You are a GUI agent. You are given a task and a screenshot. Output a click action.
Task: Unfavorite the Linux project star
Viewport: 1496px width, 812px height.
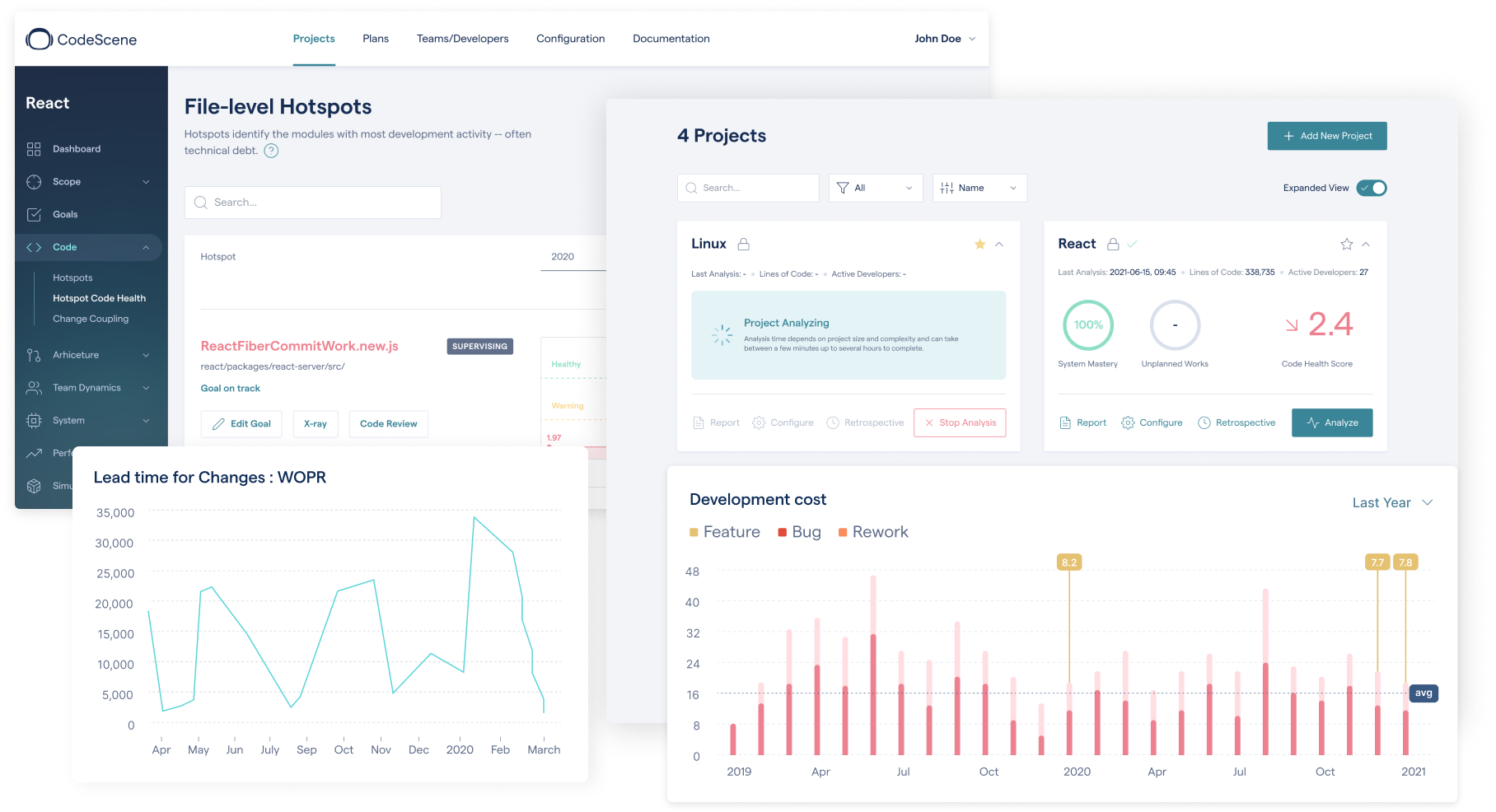click(x=979, y=244)
